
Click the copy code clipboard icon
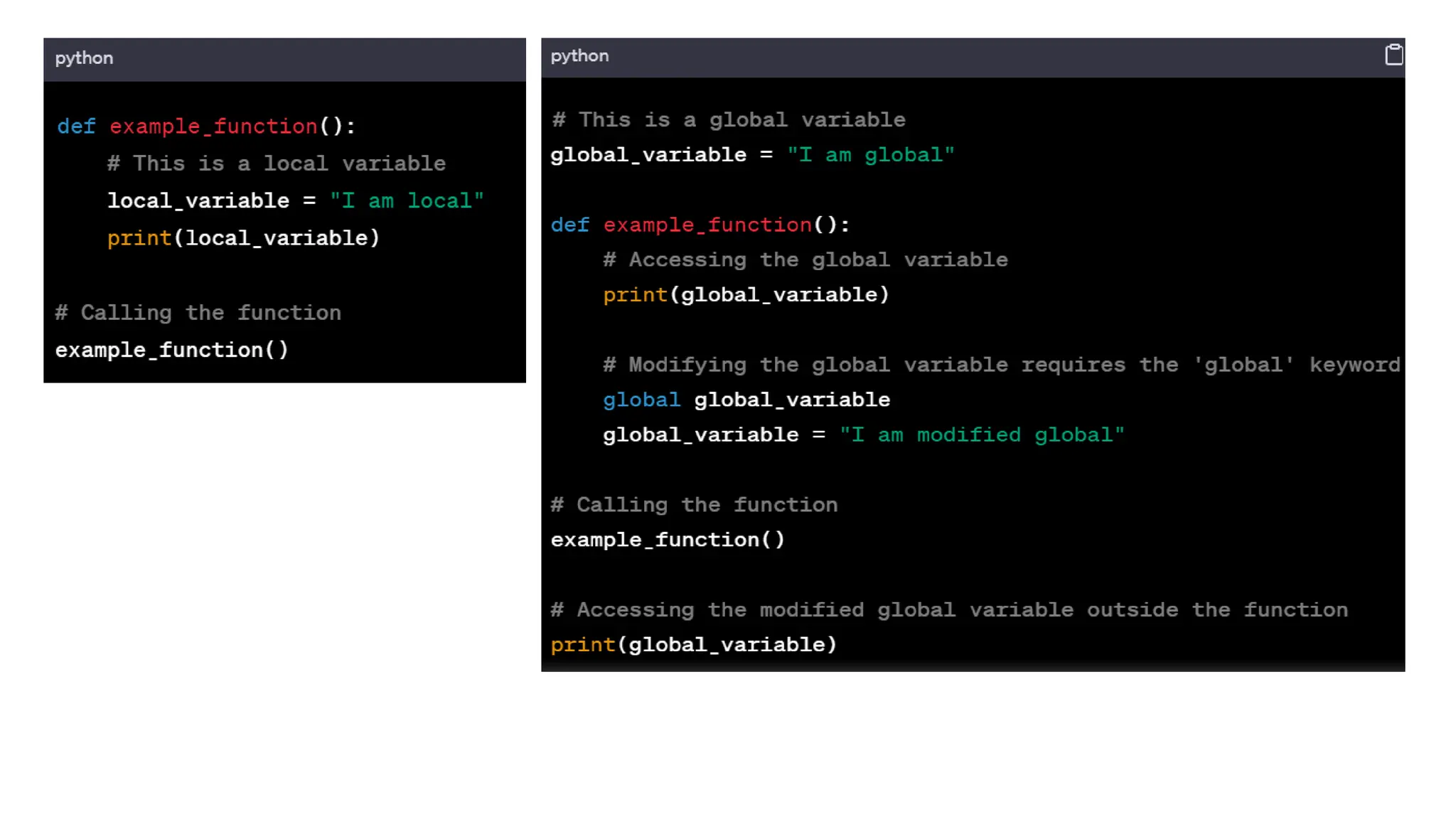[x=1393, y=55]
